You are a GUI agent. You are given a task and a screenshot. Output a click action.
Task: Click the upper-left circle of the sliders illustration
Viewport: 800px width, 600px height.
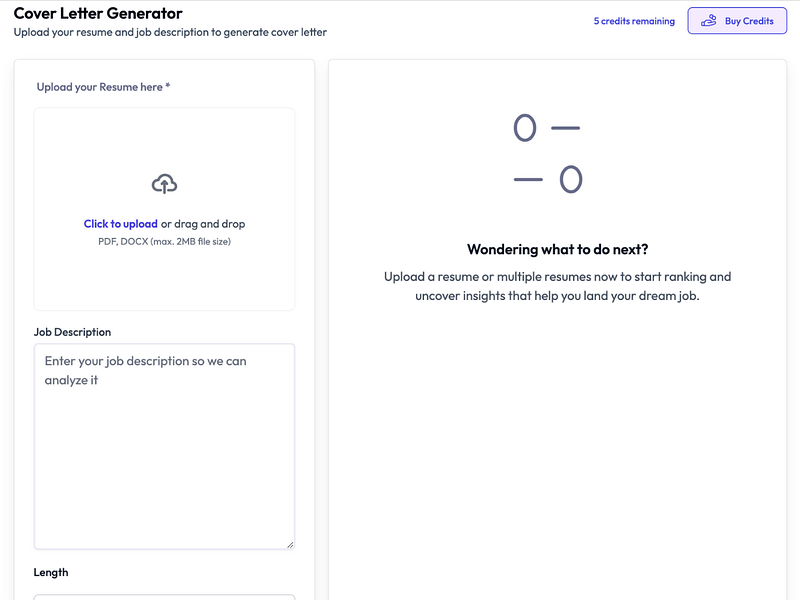[525, 128]
